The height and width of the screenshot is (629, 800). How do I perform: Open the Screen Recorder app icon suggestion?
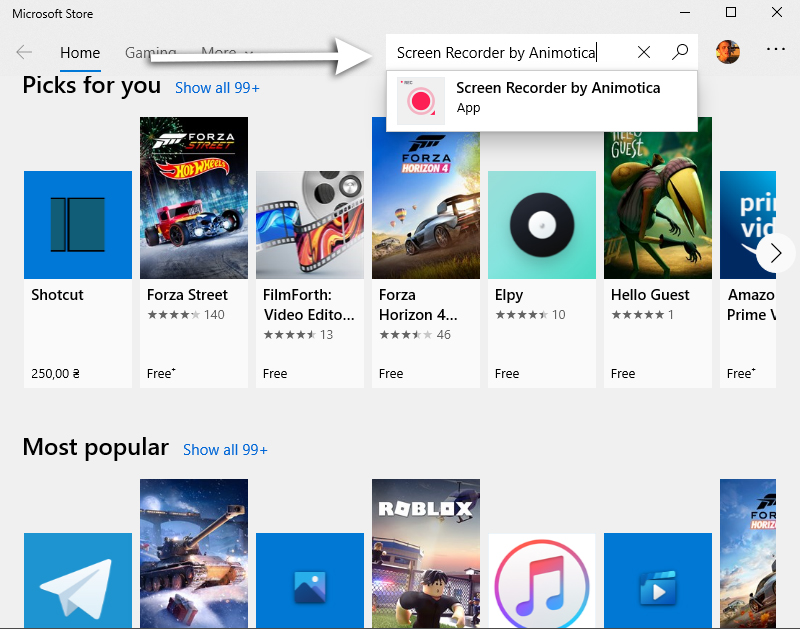pyautogui.click(x=421, y=101)
